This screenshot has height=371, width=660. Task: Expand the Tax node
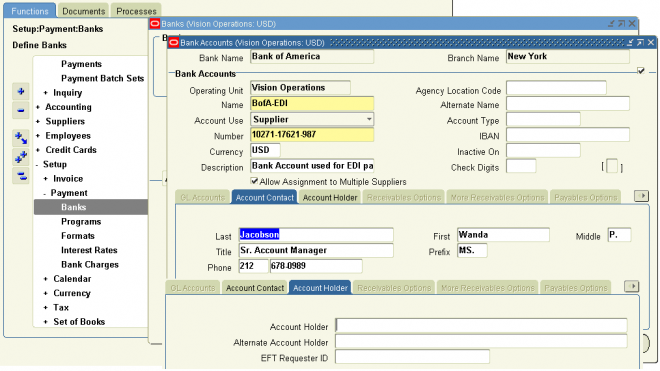[45, 308]
